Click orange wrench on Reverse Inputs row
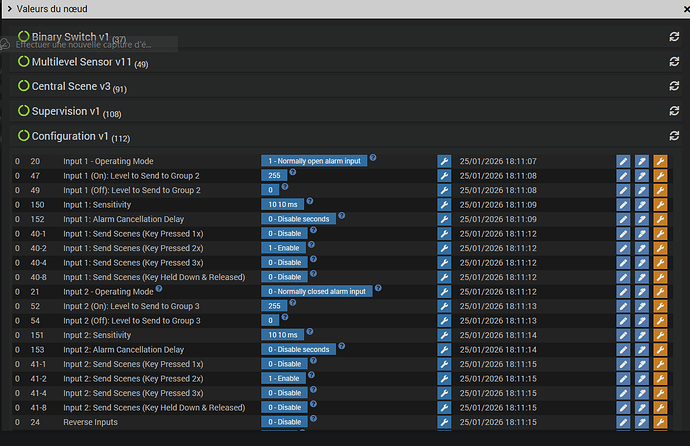 point(659,422)
